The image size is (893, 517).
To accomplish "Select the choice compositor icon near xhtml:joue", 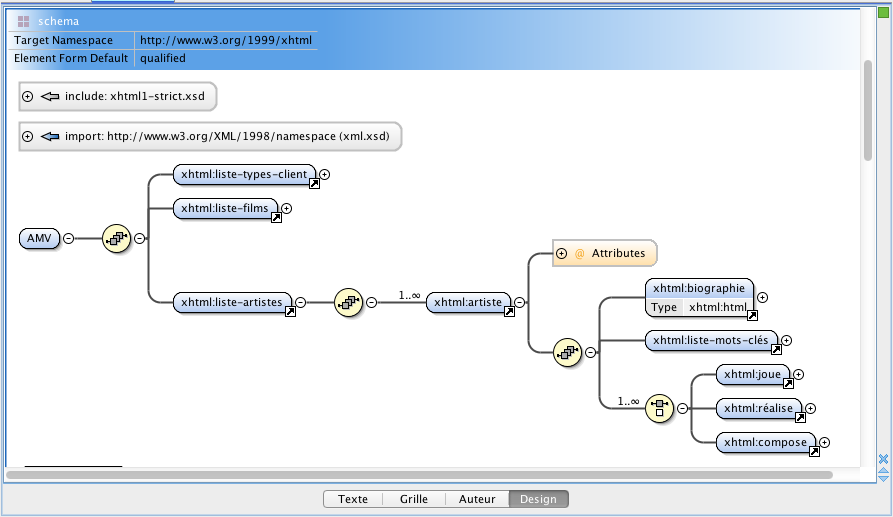I will click(659, 408).
